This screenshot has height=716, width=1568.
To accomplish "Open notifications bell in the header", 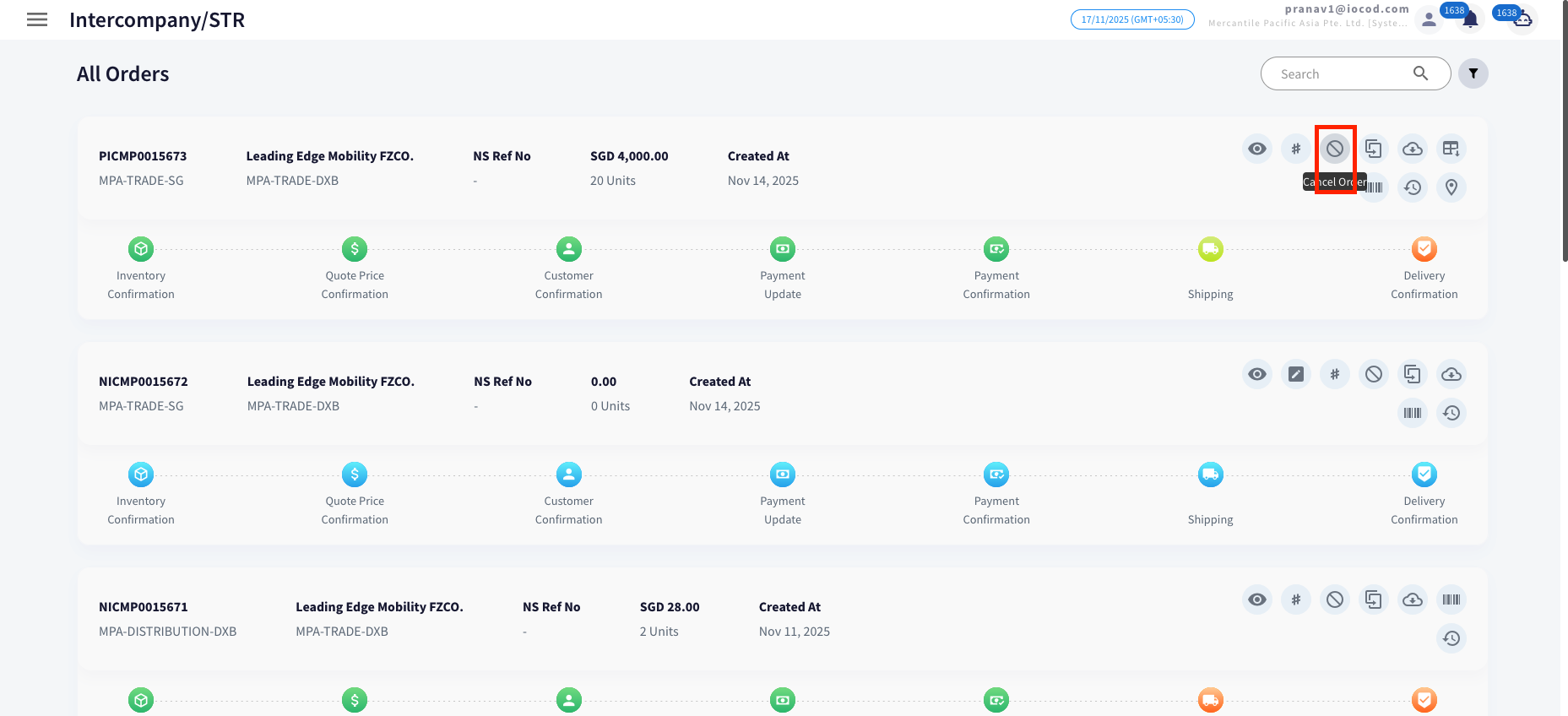I will pyautogui.click(x=1470, y=19).
